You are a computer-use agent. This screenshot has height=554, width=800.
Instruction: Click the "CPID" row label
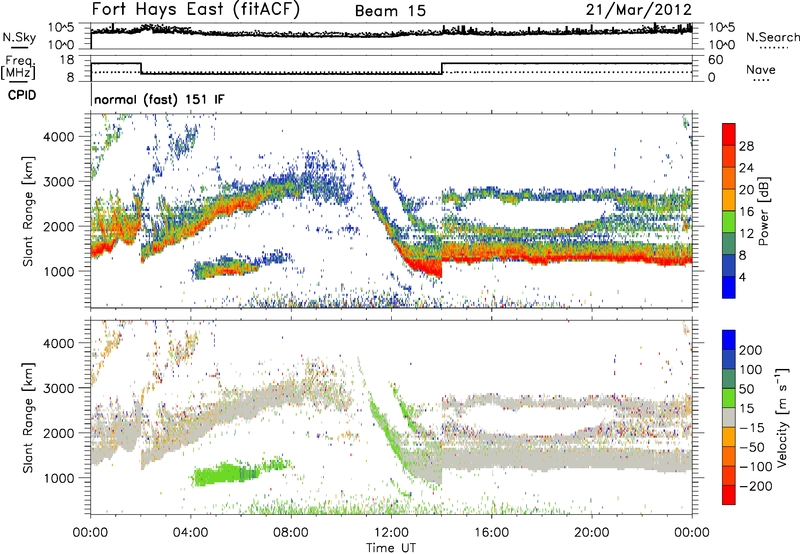pyautogui.click(x=22, y=95)
